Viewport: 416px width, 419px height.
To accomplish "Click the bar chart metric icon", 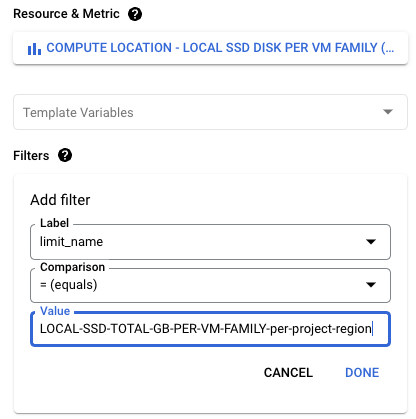I will 34,49.
